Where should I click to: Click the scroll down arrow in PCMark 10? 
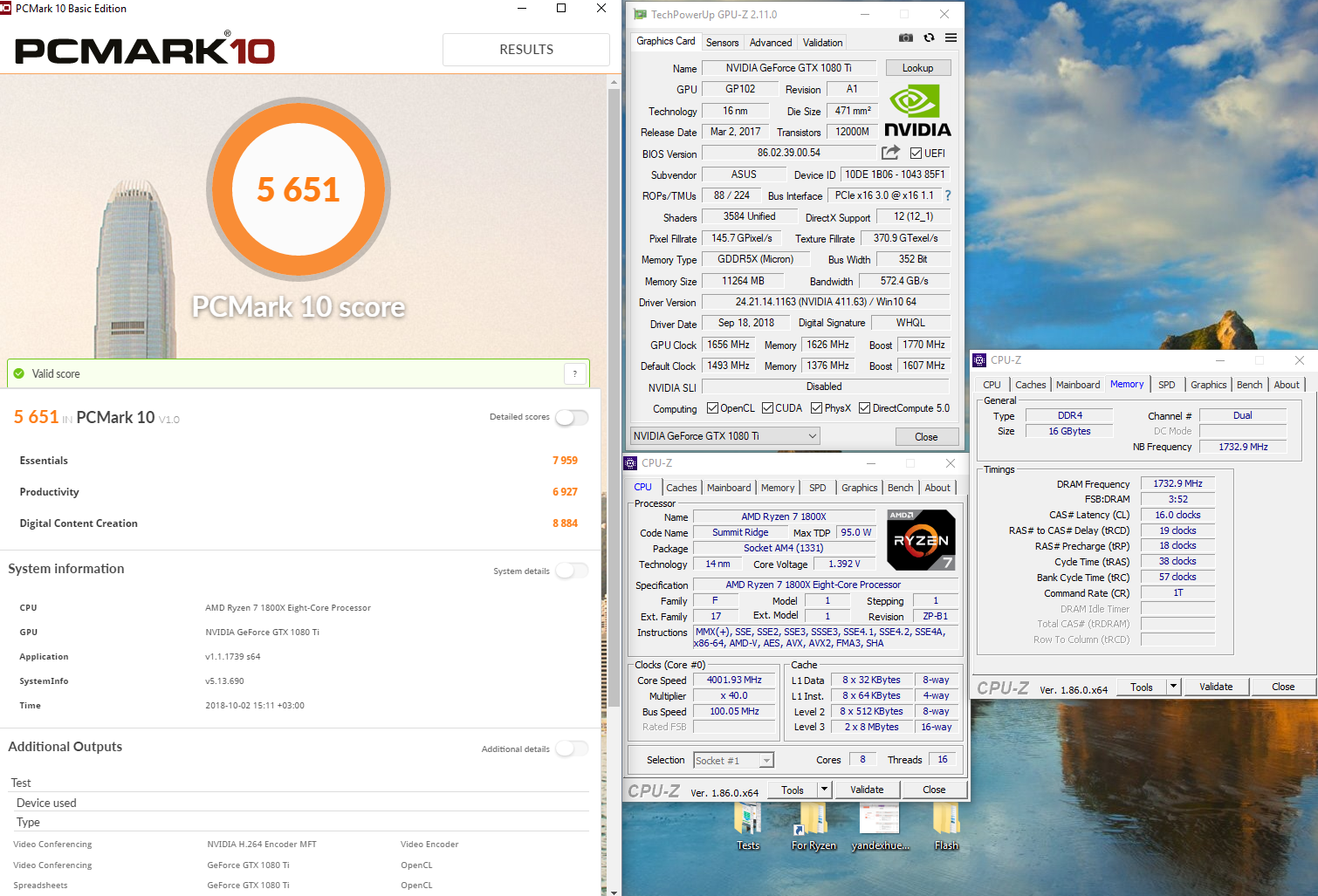[614, 891]
